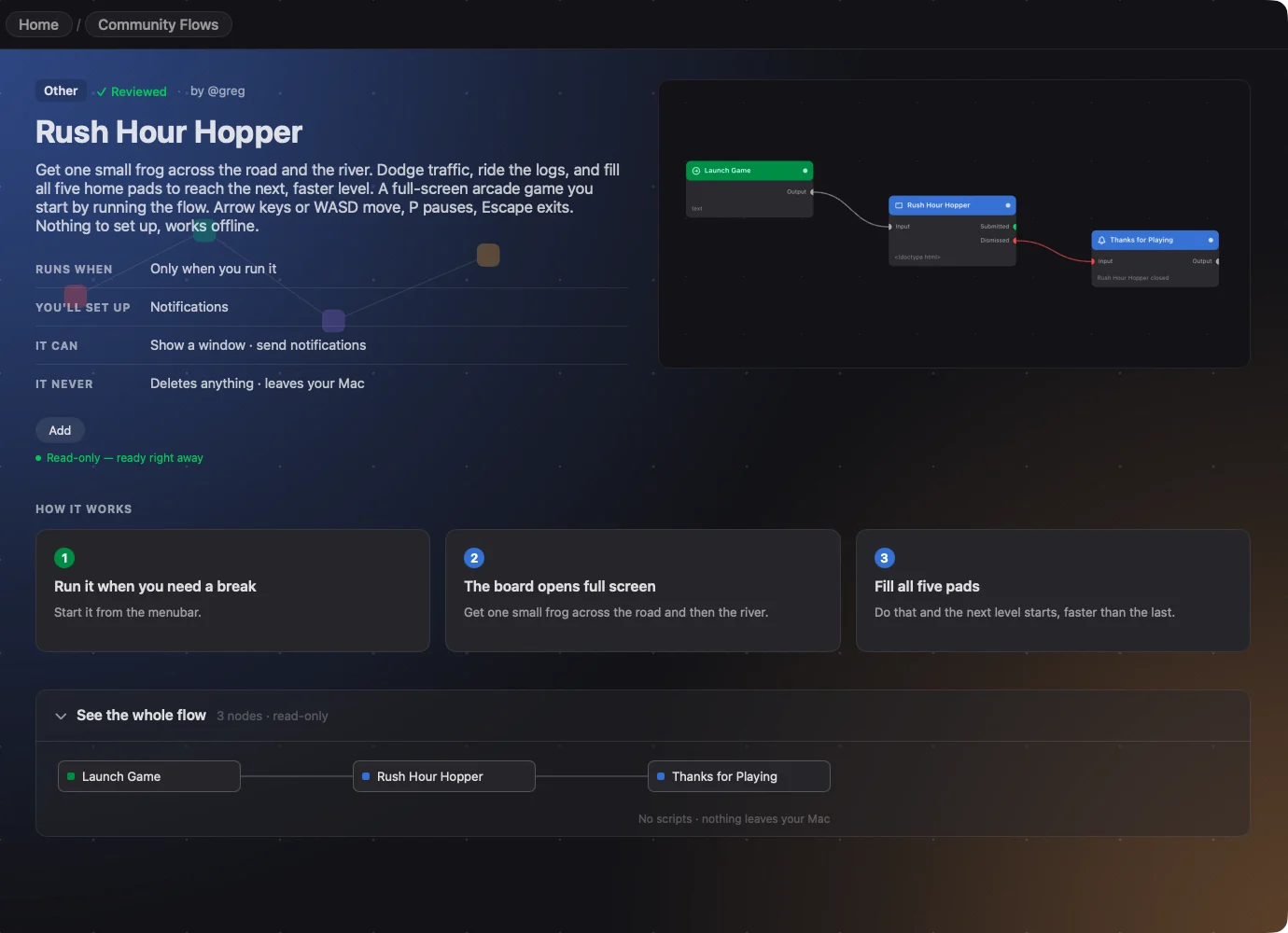Viewport: 1288px width, 933px height.
Task: Click the Dismissed red output port
Action: click(1015, 241)
